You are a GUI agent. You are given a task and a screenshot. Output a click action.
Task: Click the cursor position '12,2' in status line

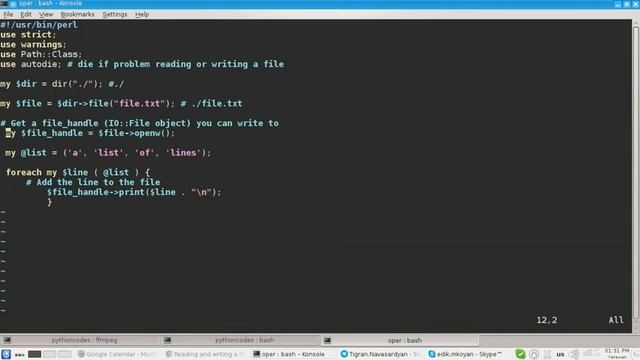[547, 320]
